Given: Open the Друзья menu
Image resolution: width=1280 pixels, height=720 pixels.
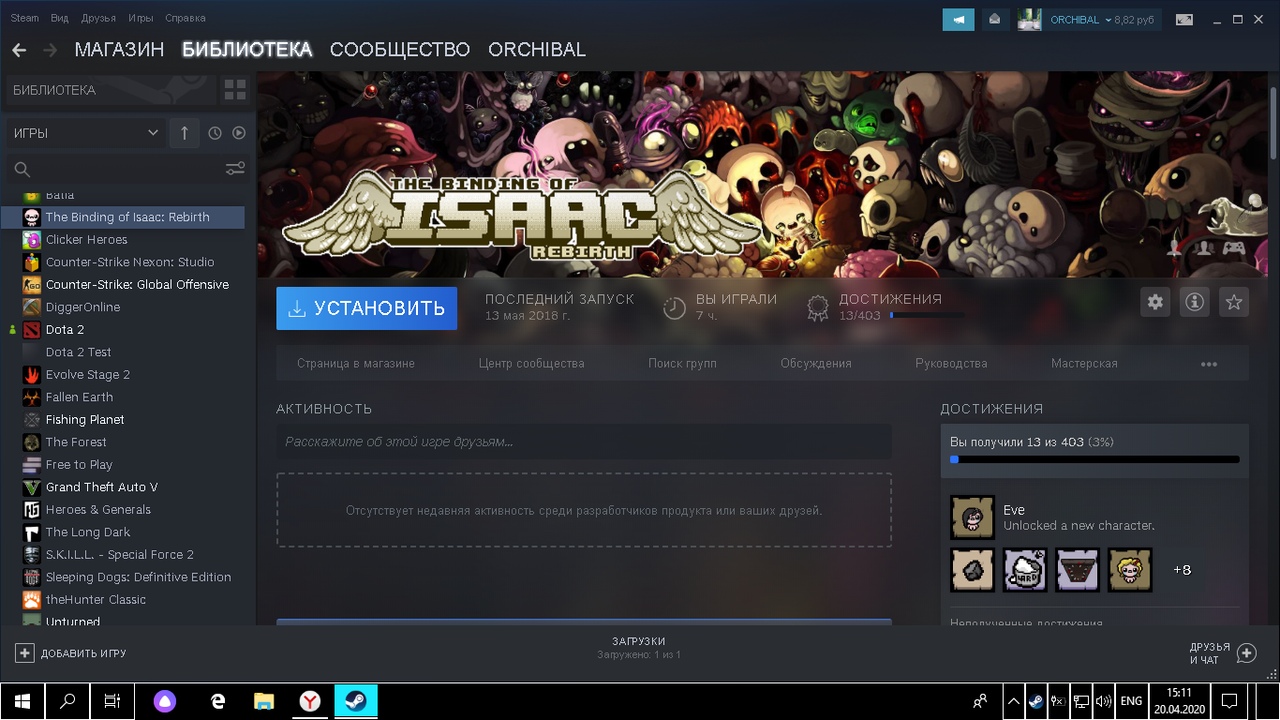Looking at the screenshot, I should [98, 18].
